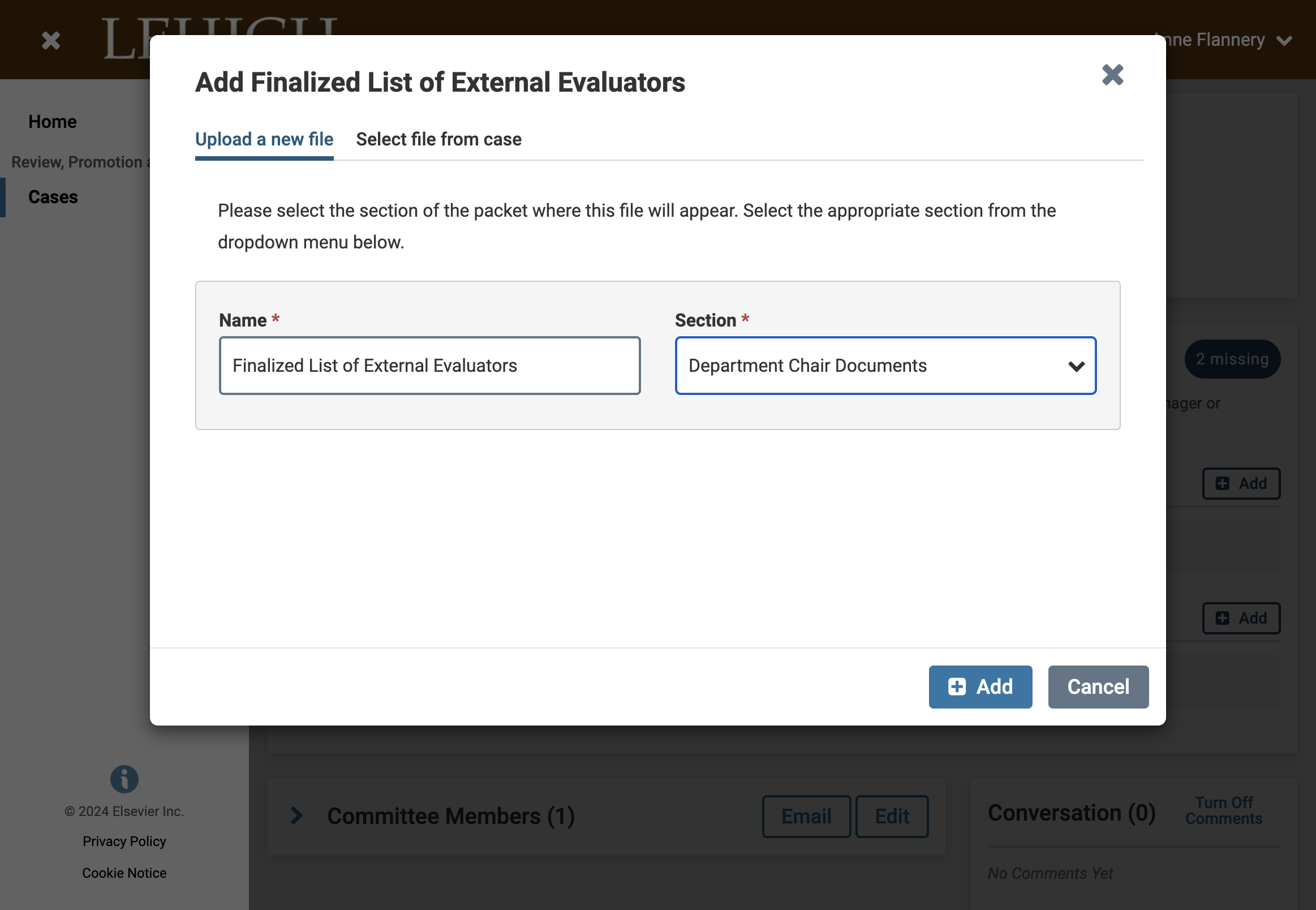Open the Section dropdown

885,366
